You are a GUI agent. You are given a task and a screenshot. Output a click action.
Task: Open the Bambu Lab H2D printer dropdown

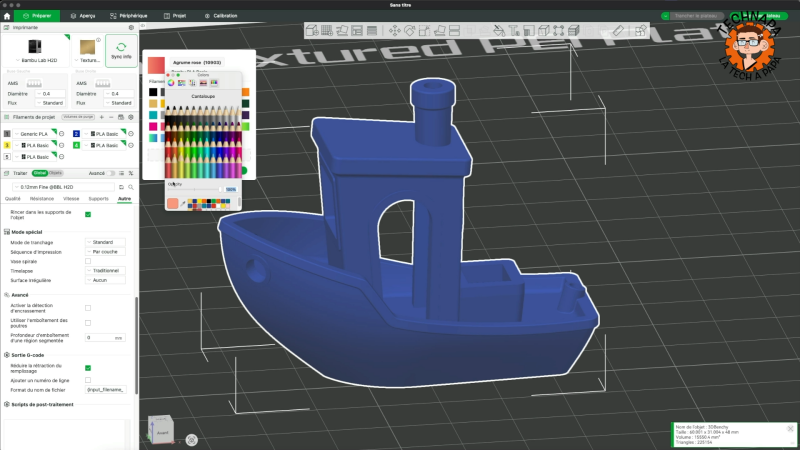[36, 60]
